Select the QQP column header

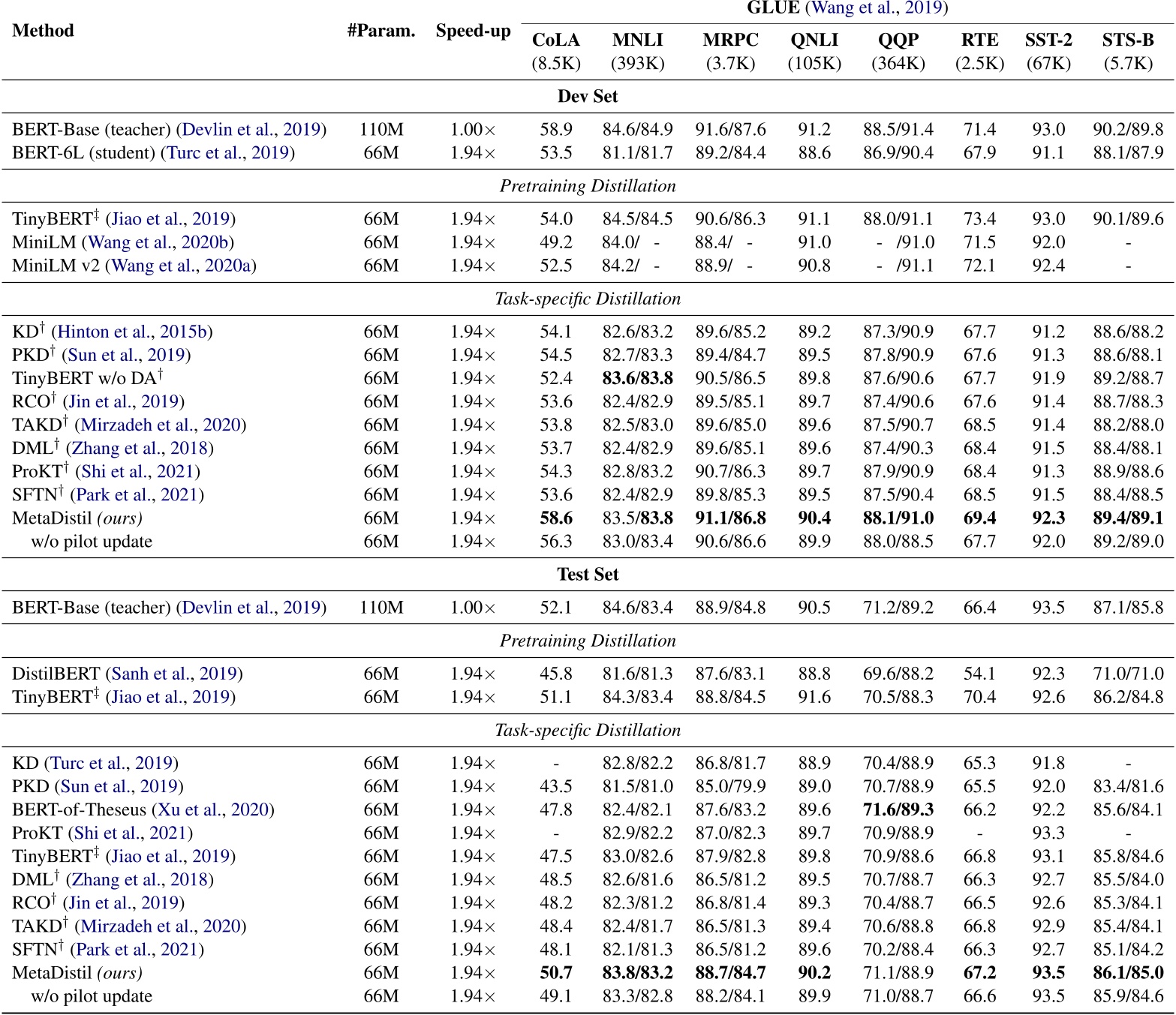click(x=898, y=41)
